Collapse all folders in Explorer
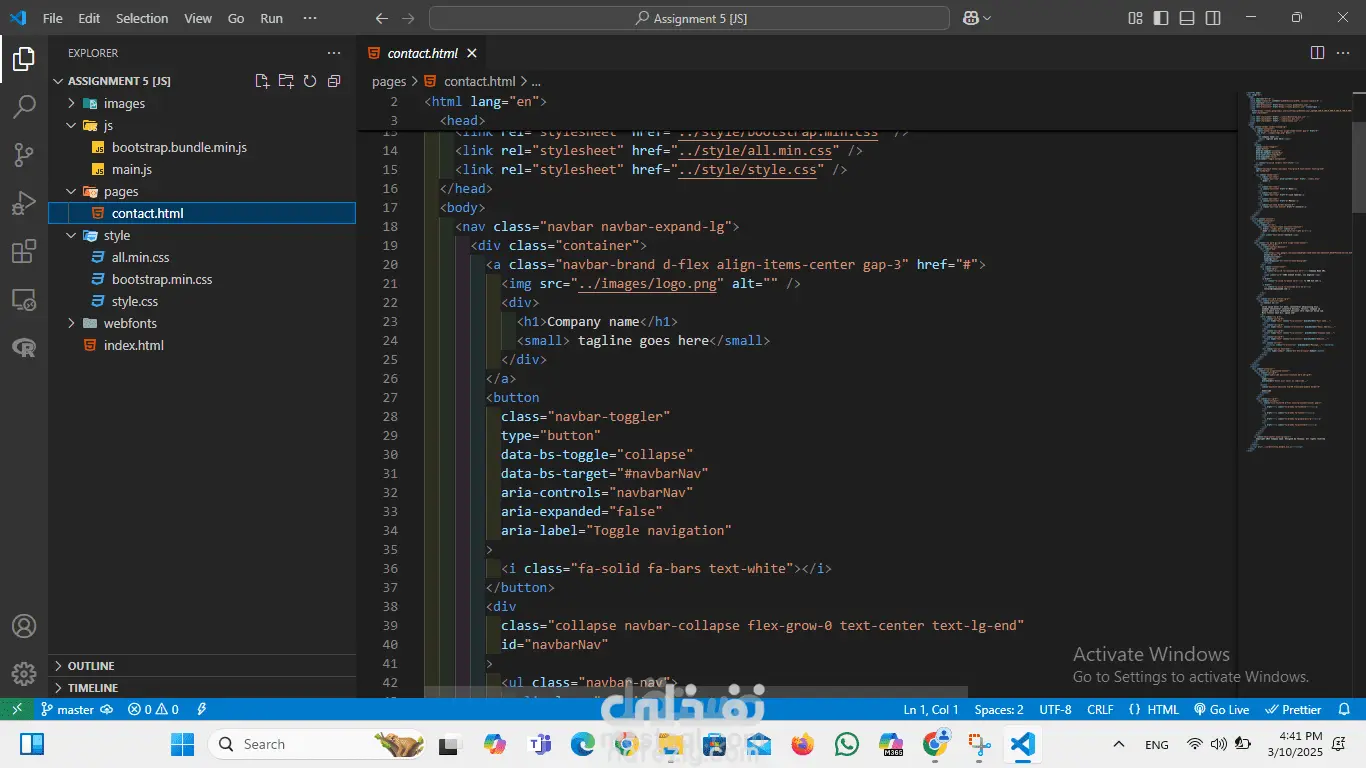The height and width of the screenshot is (768, 1366). 334,81
